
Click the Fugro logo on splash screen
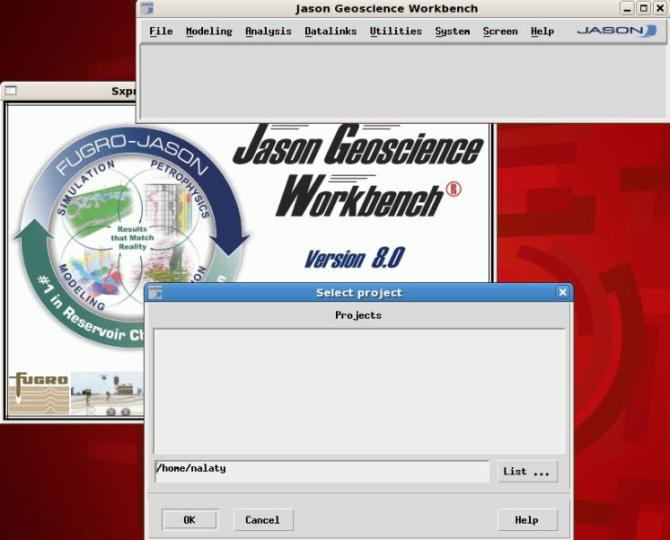(x=39, y=393)
